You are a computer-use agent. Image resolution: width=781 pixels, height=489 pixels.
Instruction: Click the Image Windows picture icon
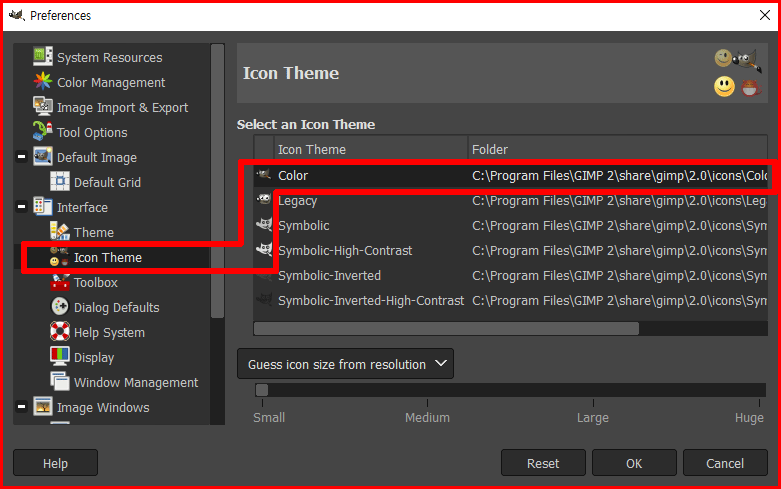coord(43,407)
